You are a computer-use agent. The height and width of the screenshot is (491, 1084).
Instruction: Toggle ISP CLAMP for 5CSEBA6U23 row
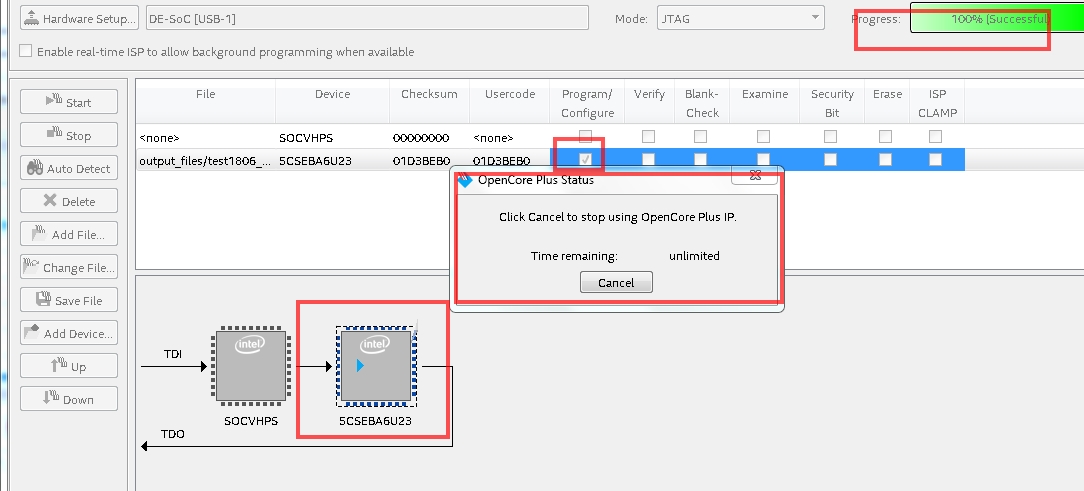click(x=935, y=159)
